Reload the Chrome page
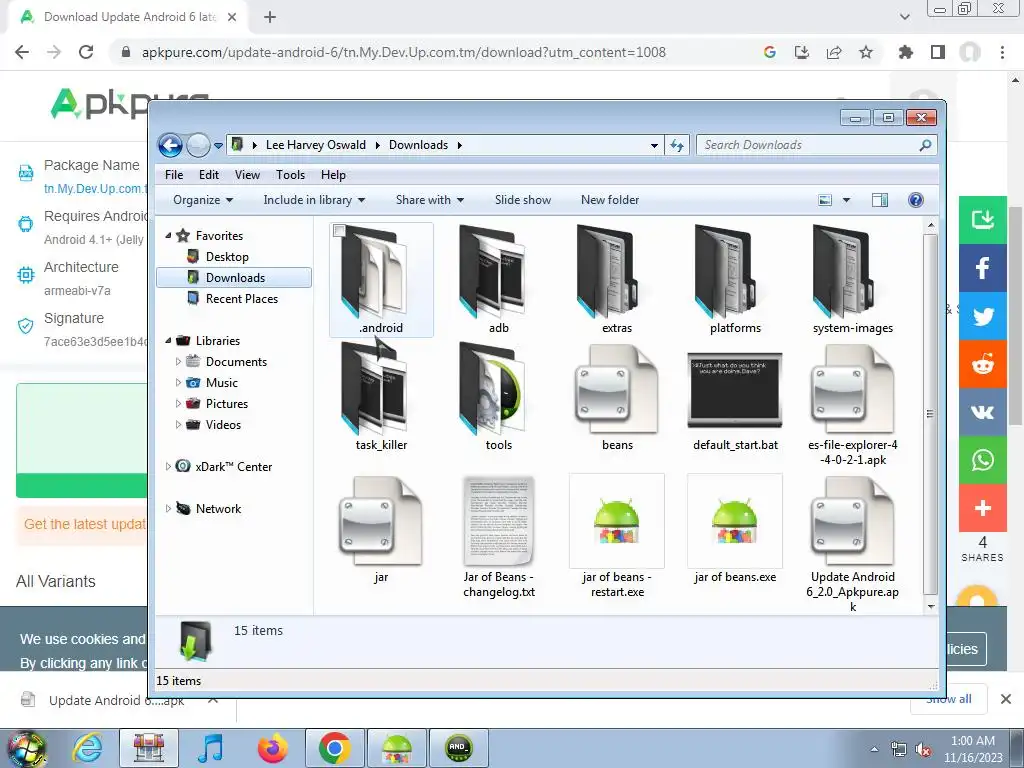The image size is (1024, 768). pyautogui.click(x=86, y=52)
